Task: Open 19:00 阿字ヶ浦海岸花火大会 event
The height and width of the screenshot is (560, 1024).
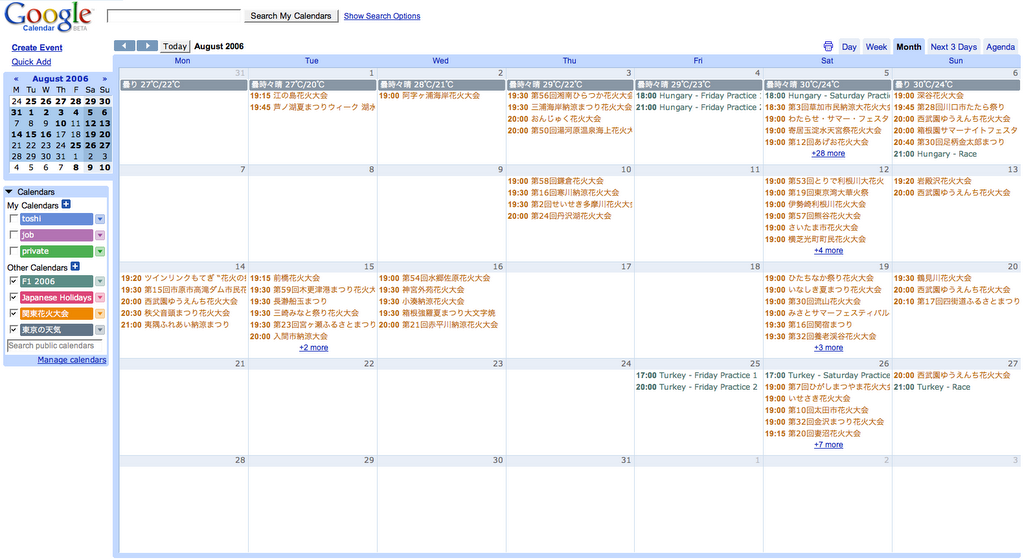Action: tap(429, 96)
